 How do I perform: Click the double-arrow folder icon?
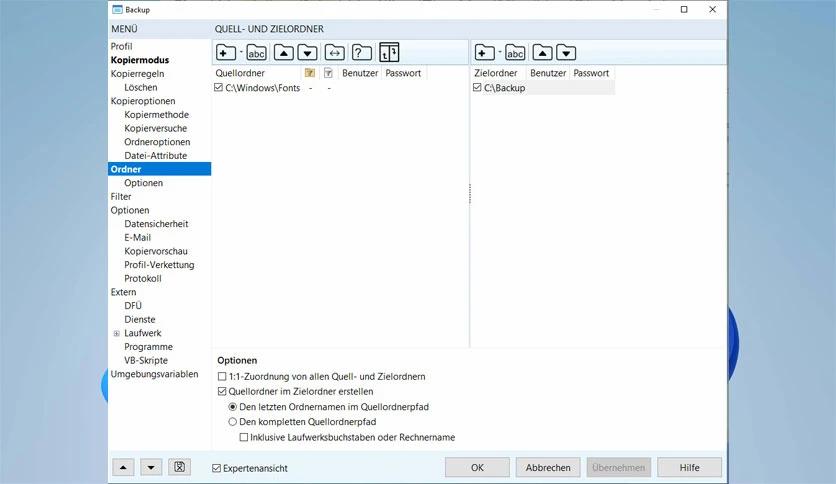click(x=335, y=53)
